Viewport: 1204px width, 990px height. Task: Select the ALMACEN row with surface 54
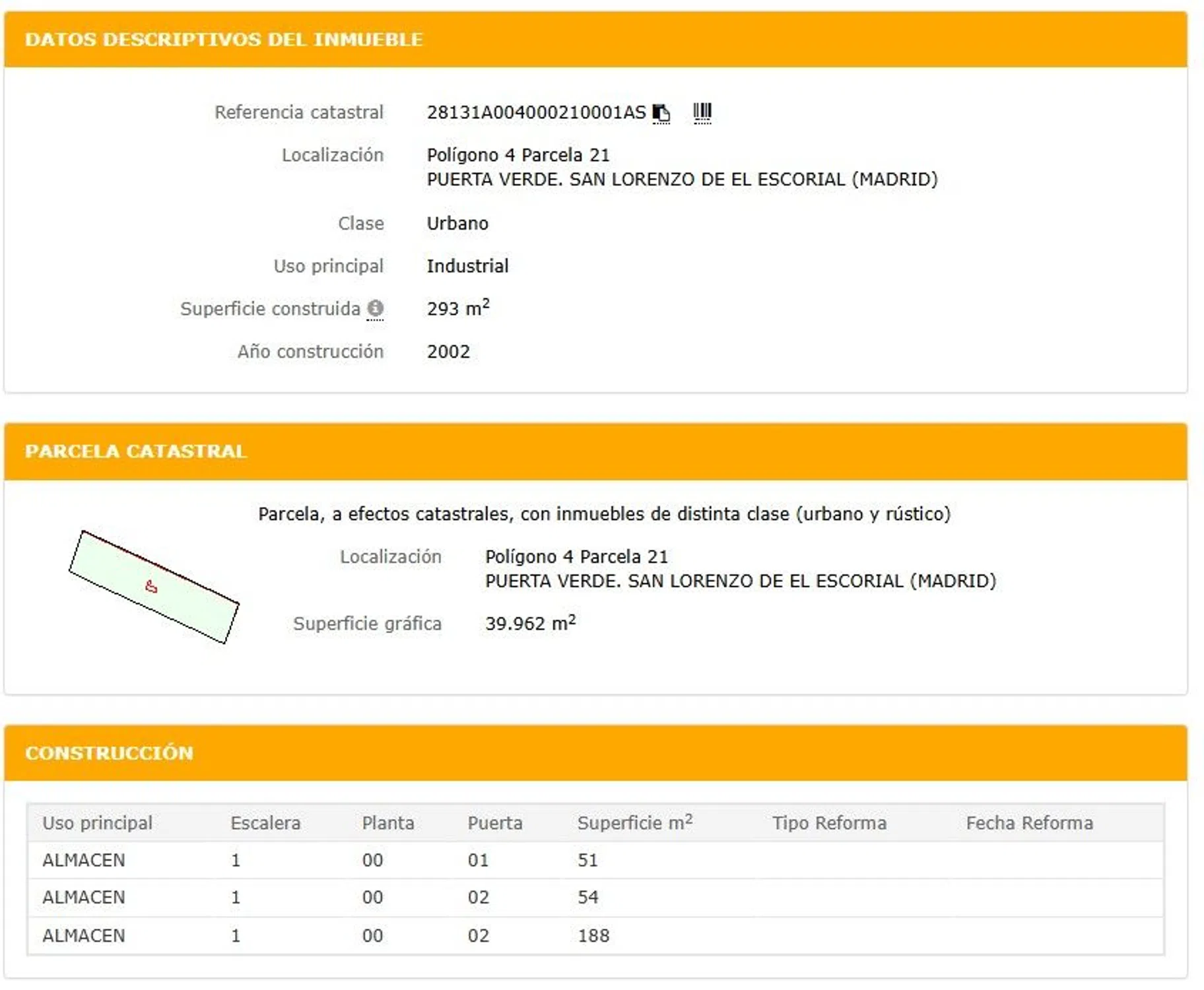(84, 898)
